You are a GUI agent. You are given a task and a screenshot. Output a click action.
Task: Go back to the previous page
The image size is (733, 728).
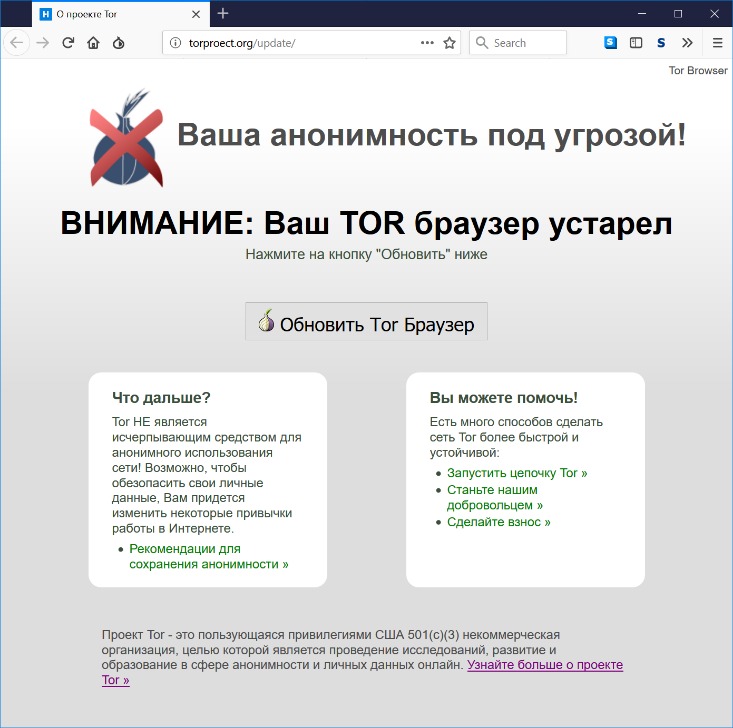click(17, 43)
